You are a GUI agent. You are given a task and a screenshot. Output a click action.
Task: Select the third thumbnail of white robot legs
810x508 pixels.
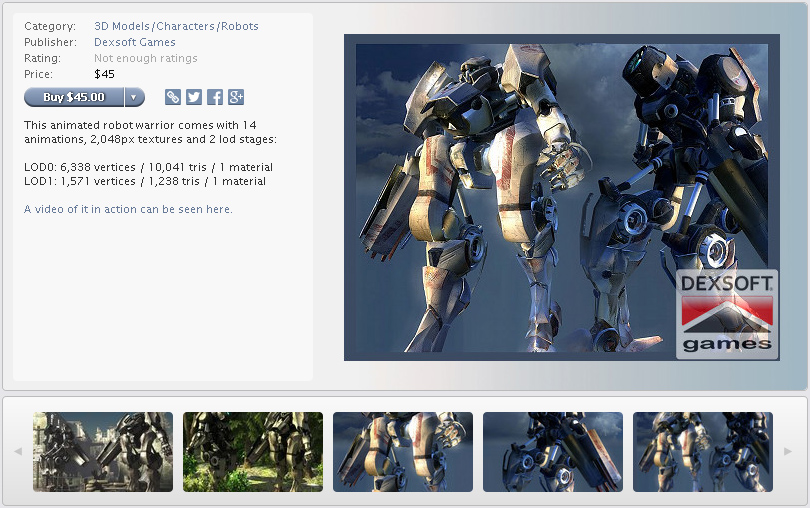[403, 452]
